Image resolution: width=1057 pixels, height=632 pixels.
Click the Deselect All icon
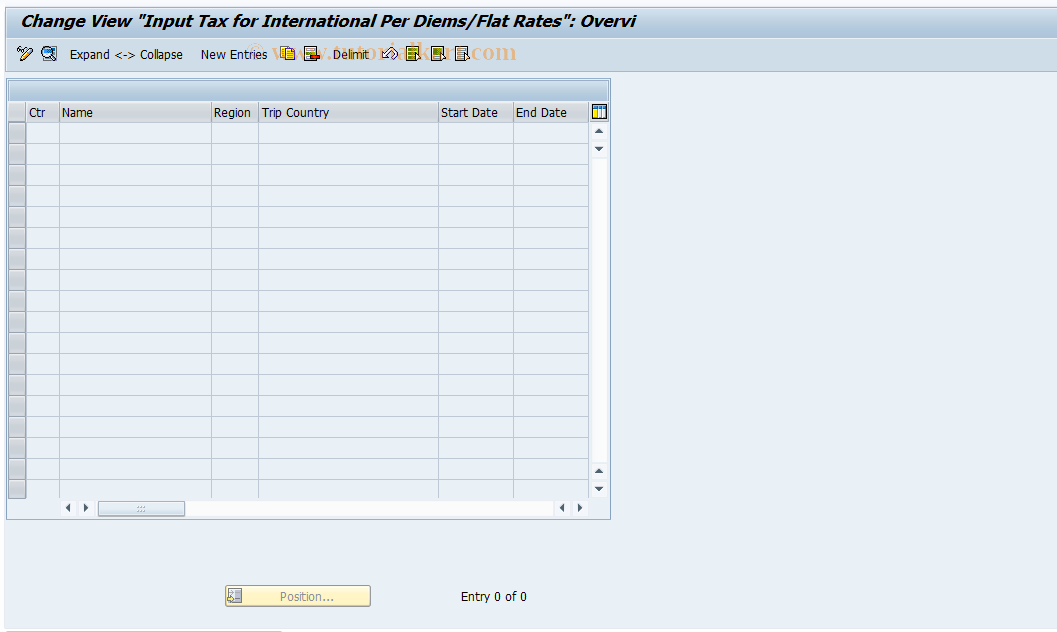tap(462, 54)
